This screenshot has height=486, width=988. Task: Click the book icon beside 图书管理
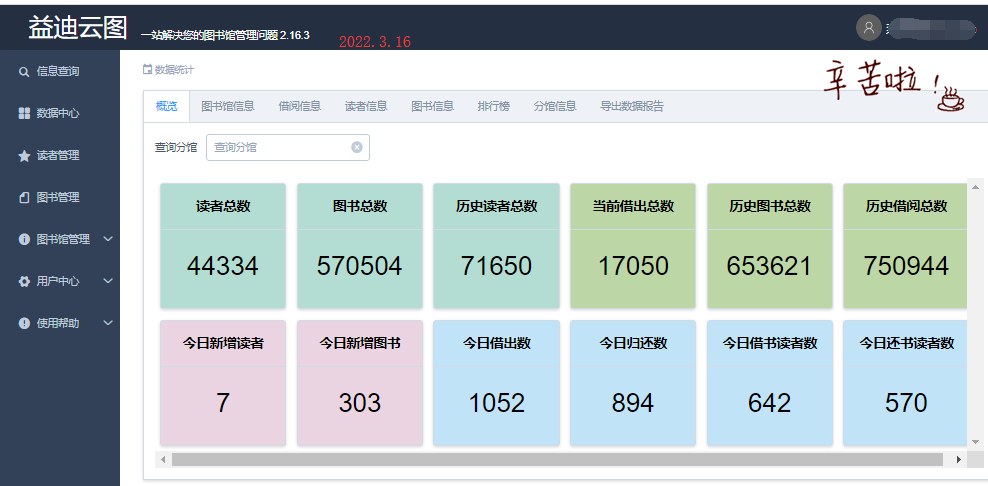24,198
